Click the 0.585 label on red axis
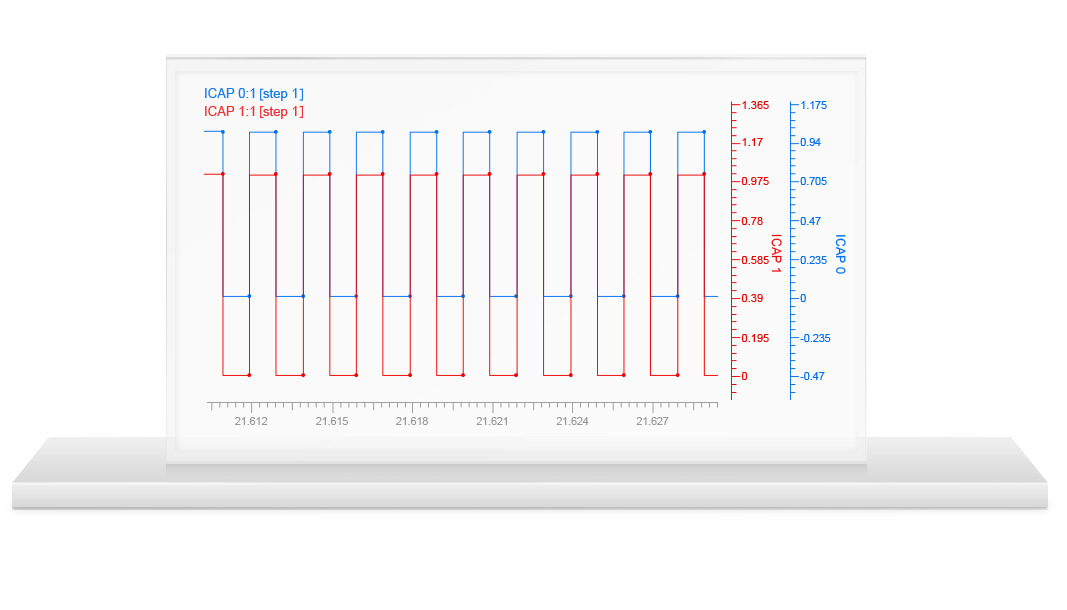Screen dimensions: 1067x610 click(x=755, y=260)
